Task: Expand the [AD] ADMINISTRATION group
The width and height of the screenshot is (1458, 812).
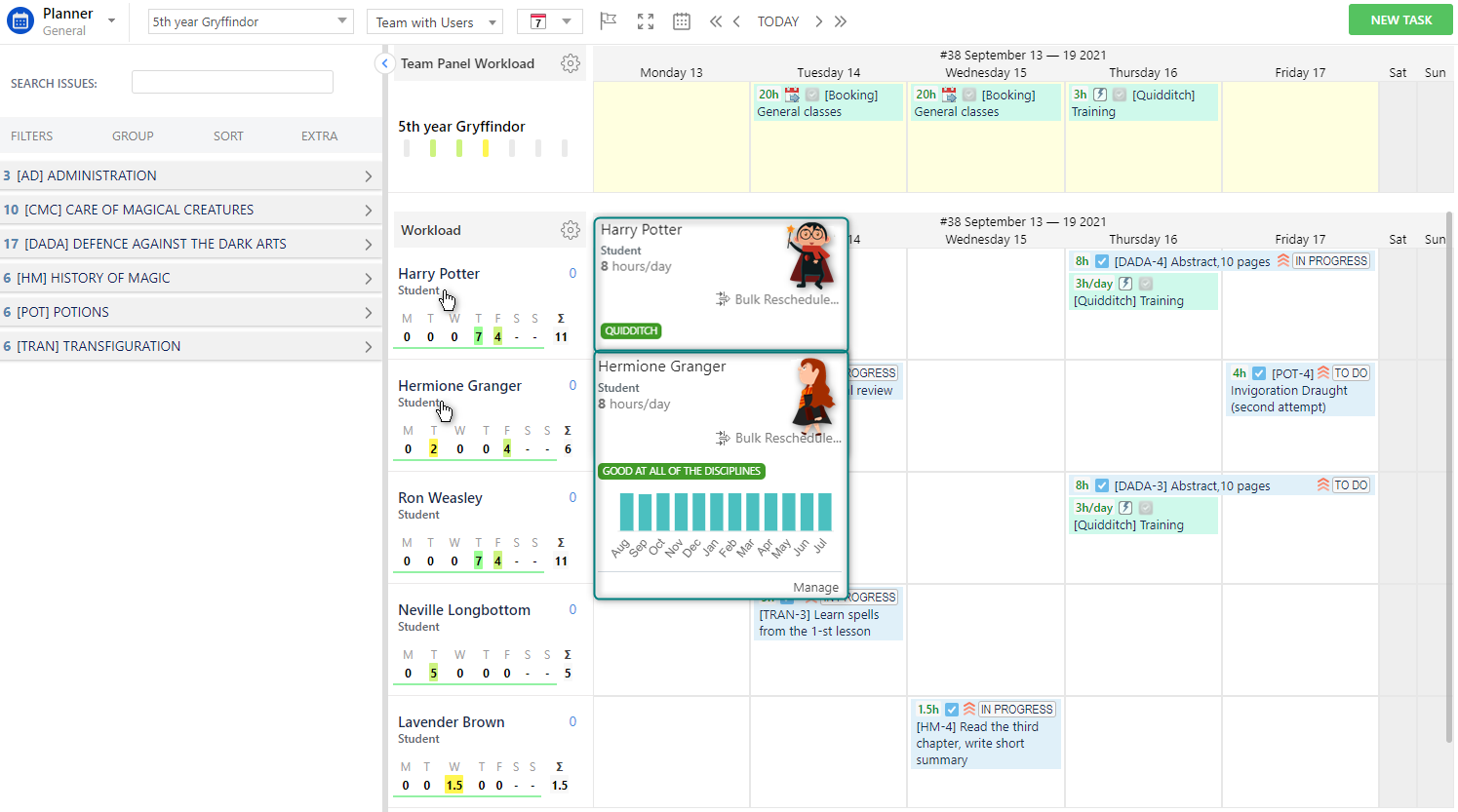Action: tap(191, 175)
